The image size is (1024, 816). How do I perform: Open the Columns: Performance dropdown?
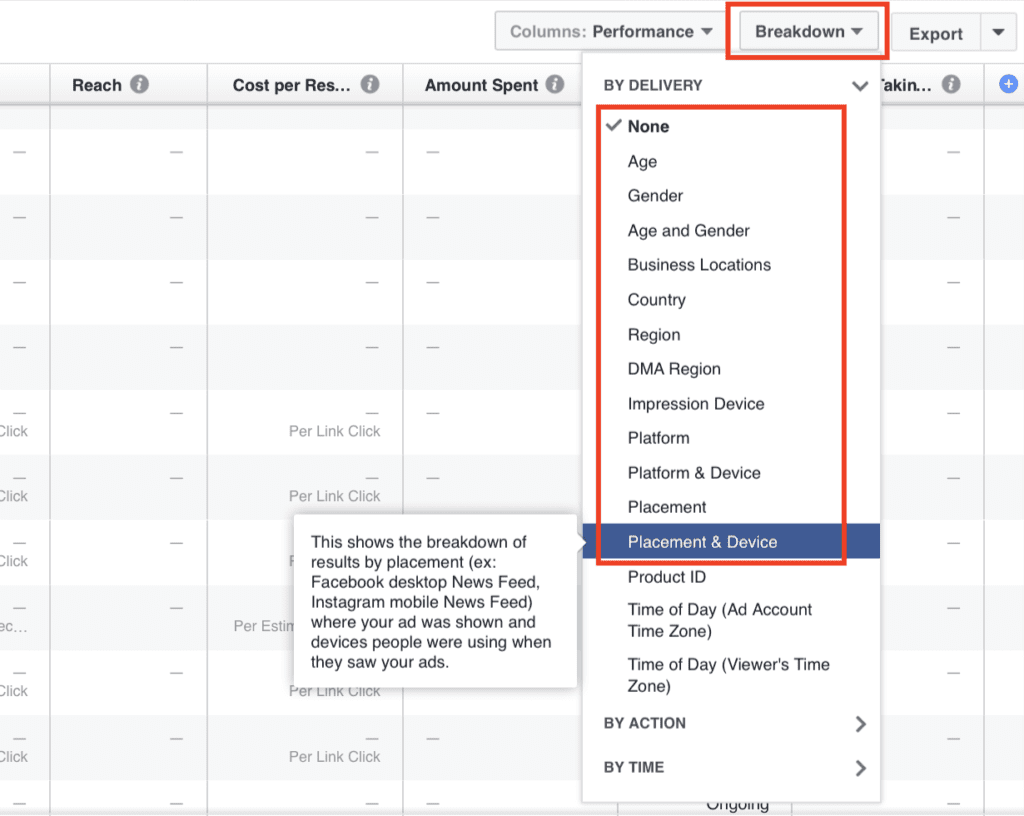point(610,31)
